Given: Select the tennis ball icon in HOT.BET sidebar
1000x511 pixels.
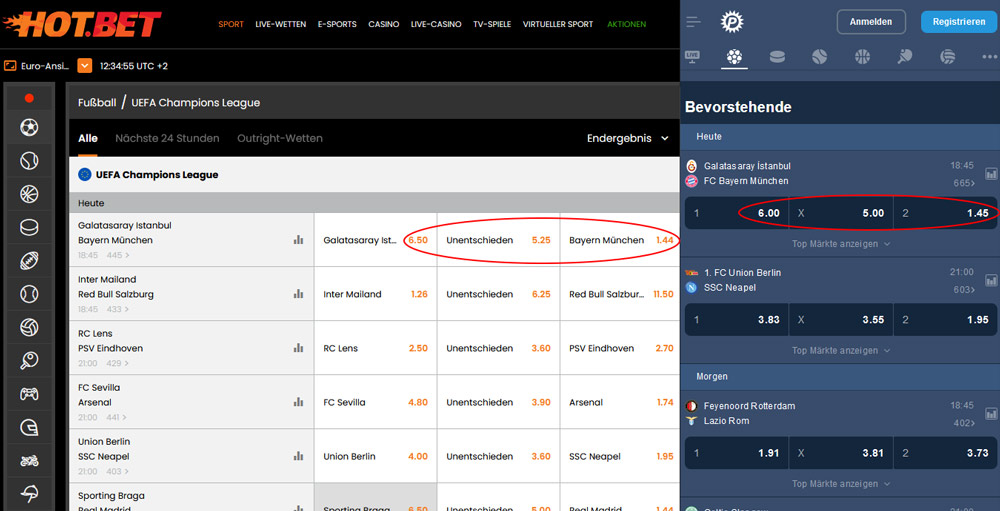Looking at the screenshot, I should coord(29,161).
